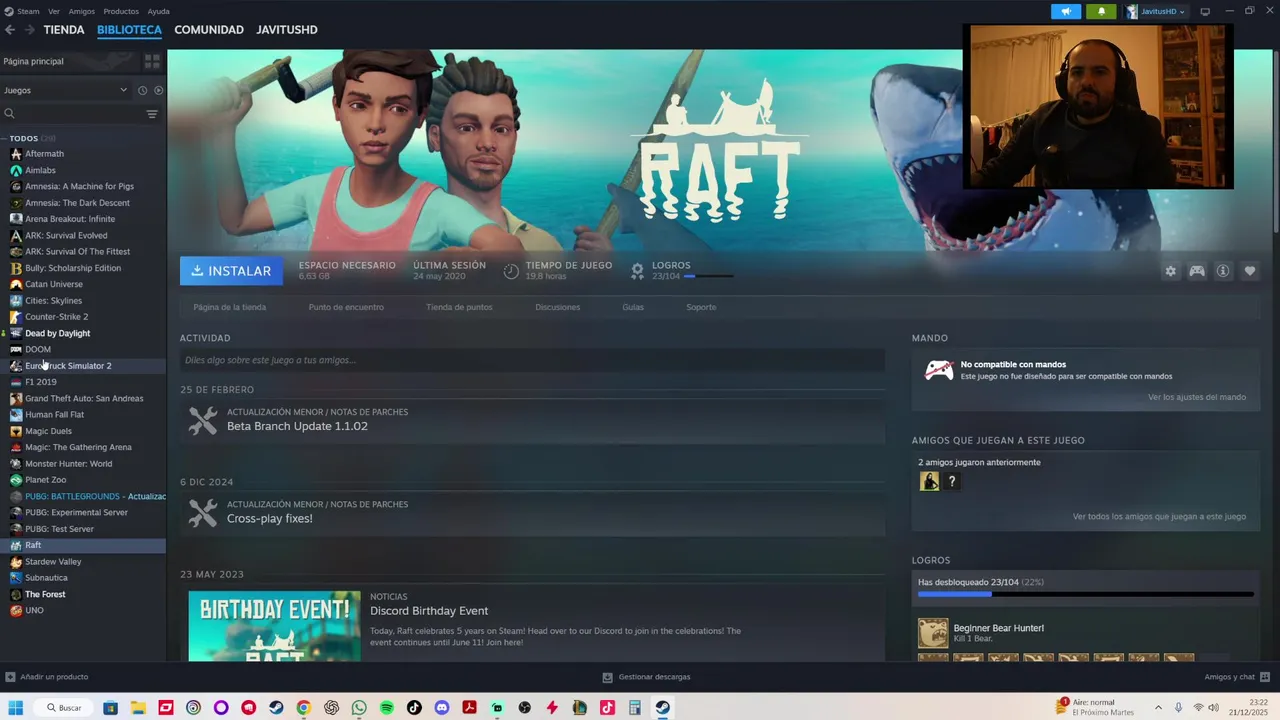This screenshot has height=720, width=1280.
Task: Open controller layout icon for Raft
Action: (x=1196, y=271)
